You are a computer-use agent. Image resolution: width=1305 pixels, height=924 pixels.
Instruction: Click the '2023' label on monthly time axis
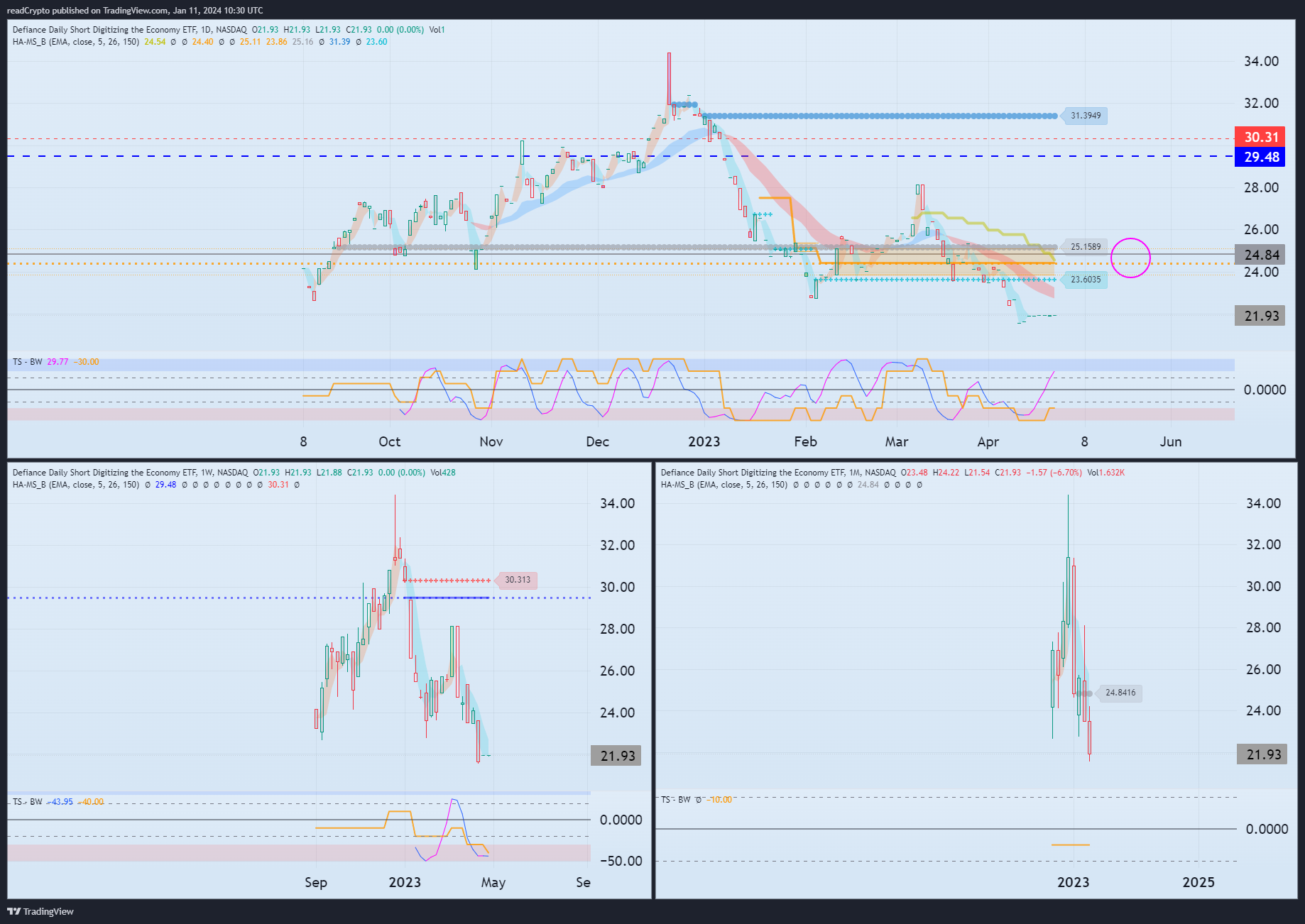click(x=1074, y=882)
